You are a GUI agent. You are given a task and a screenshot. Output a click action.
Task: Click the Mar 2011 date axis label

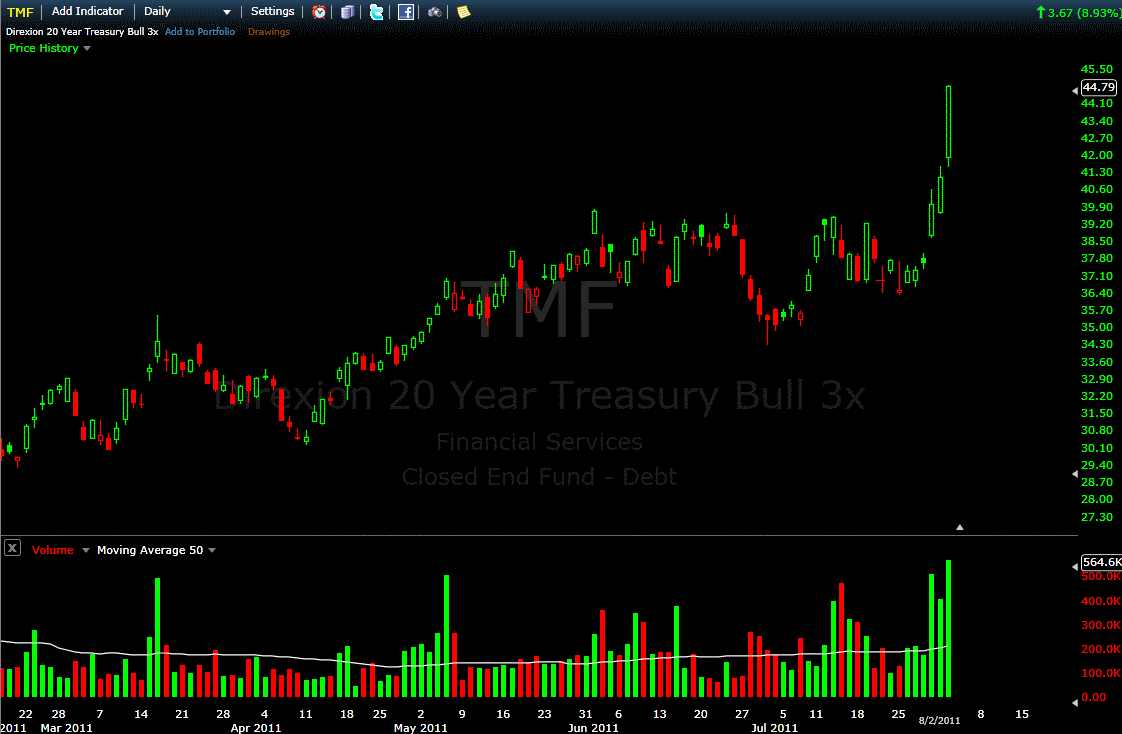(67, 728)
